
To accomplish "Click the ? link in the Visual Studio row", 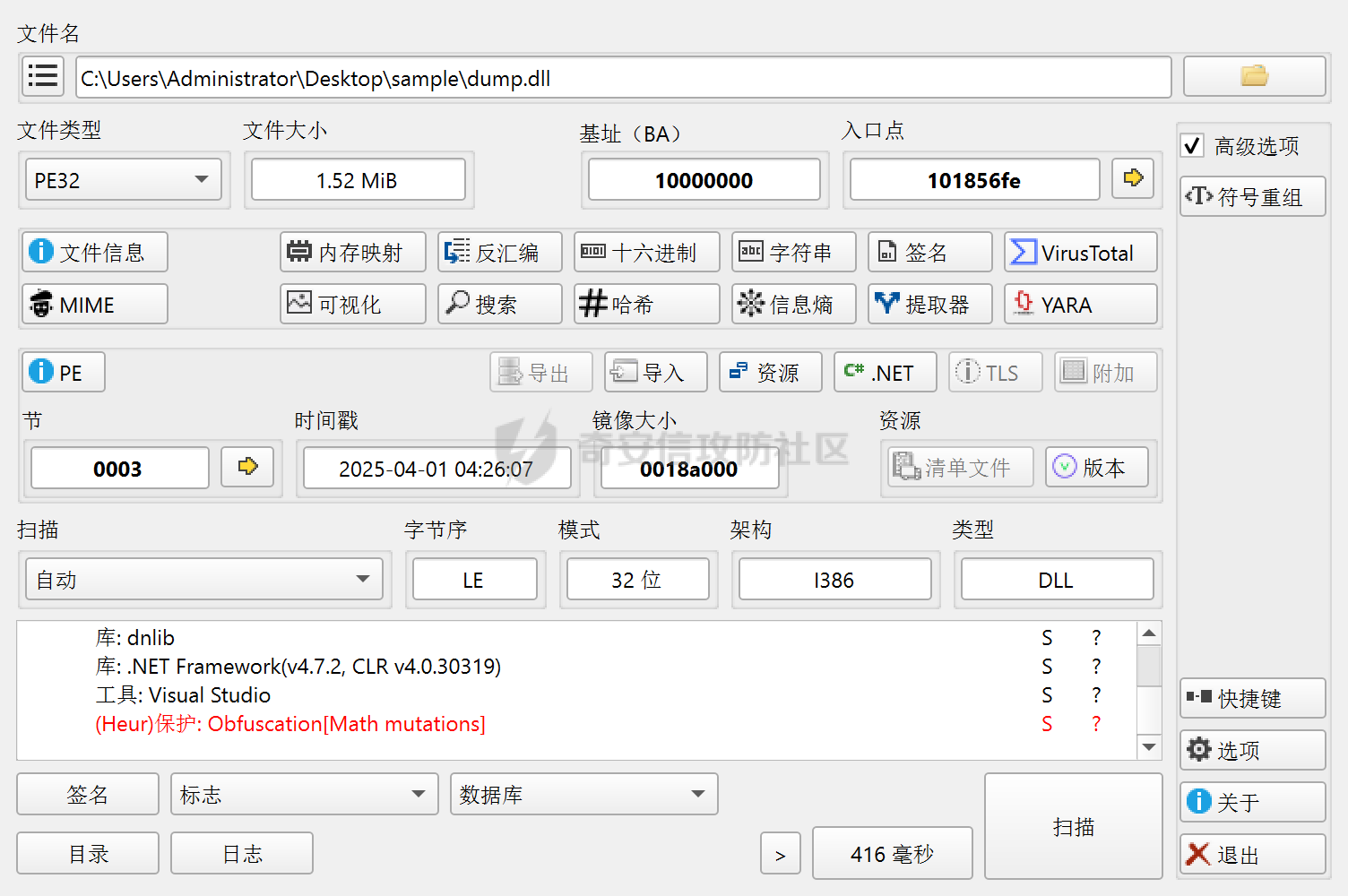I will click(1096, 694).
